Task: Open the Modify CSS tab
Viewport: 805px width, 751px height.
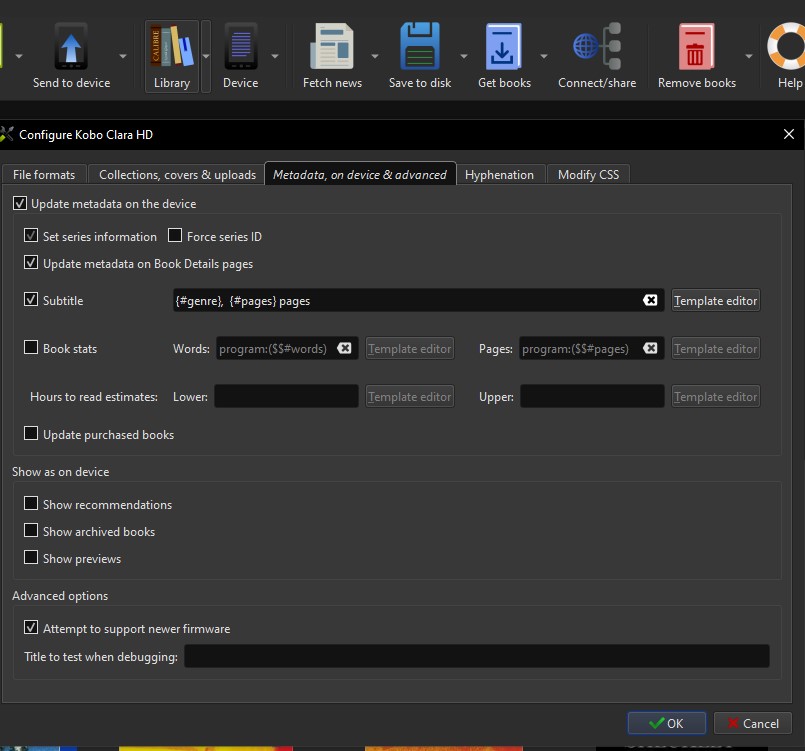Action: pos(588,174)
